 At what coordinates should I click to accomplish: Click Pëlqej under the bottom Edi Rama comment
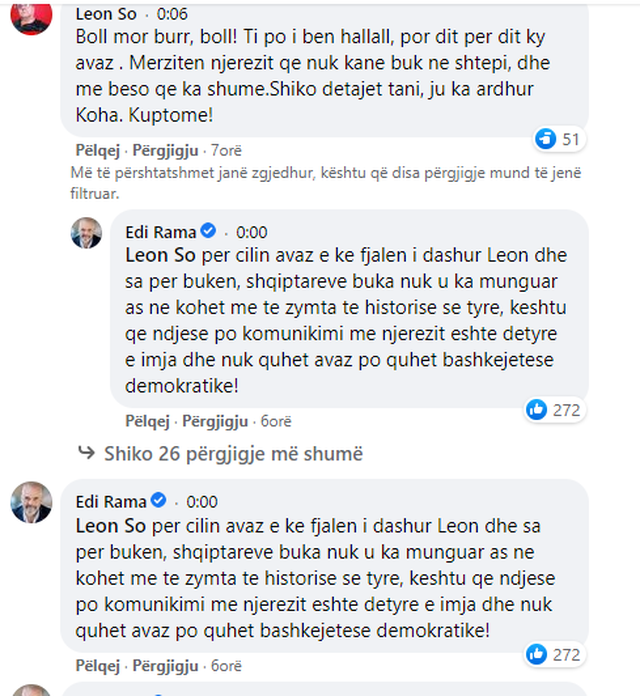tap(98, 665)
